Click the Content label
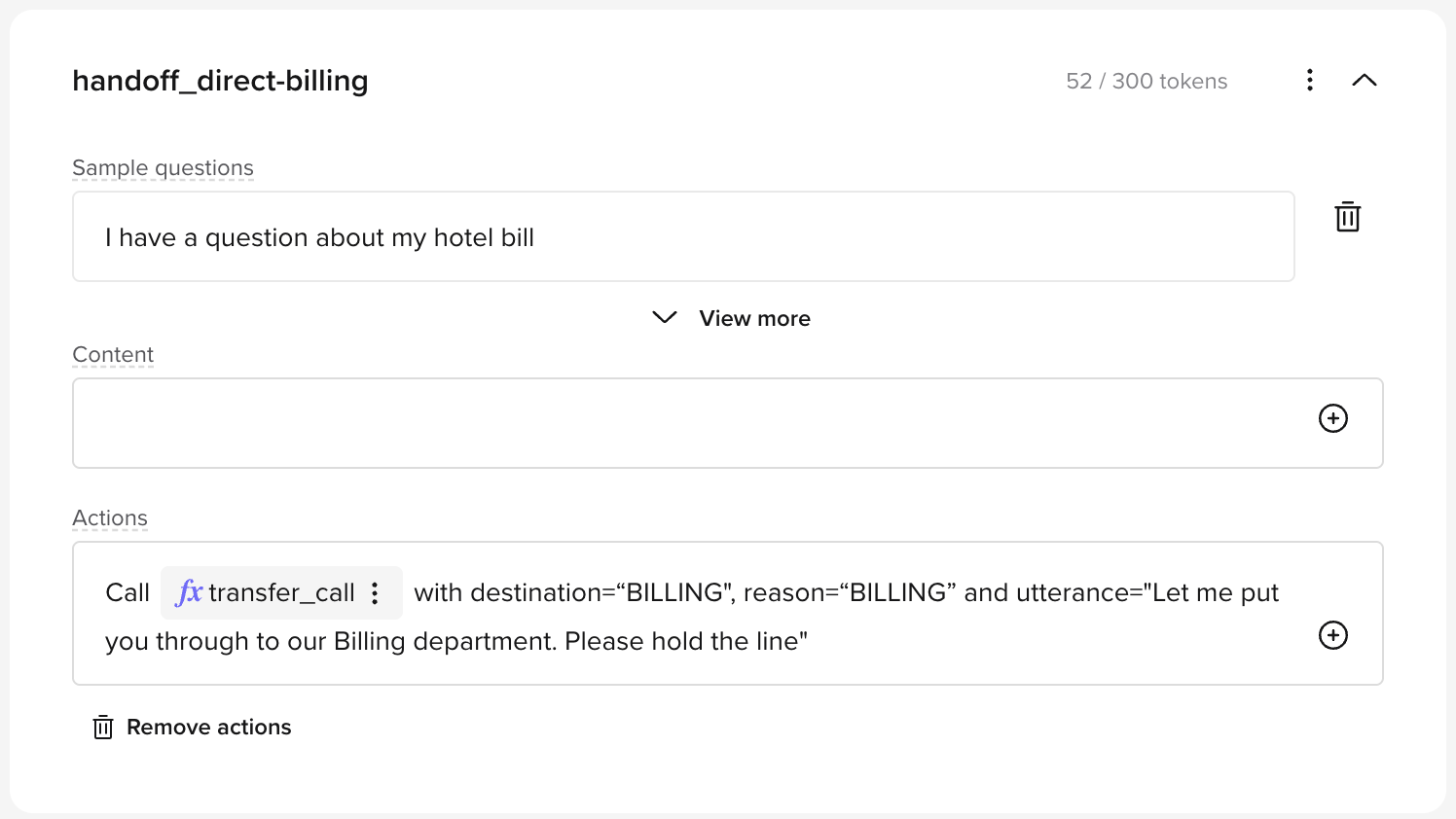 pos(113,355)
